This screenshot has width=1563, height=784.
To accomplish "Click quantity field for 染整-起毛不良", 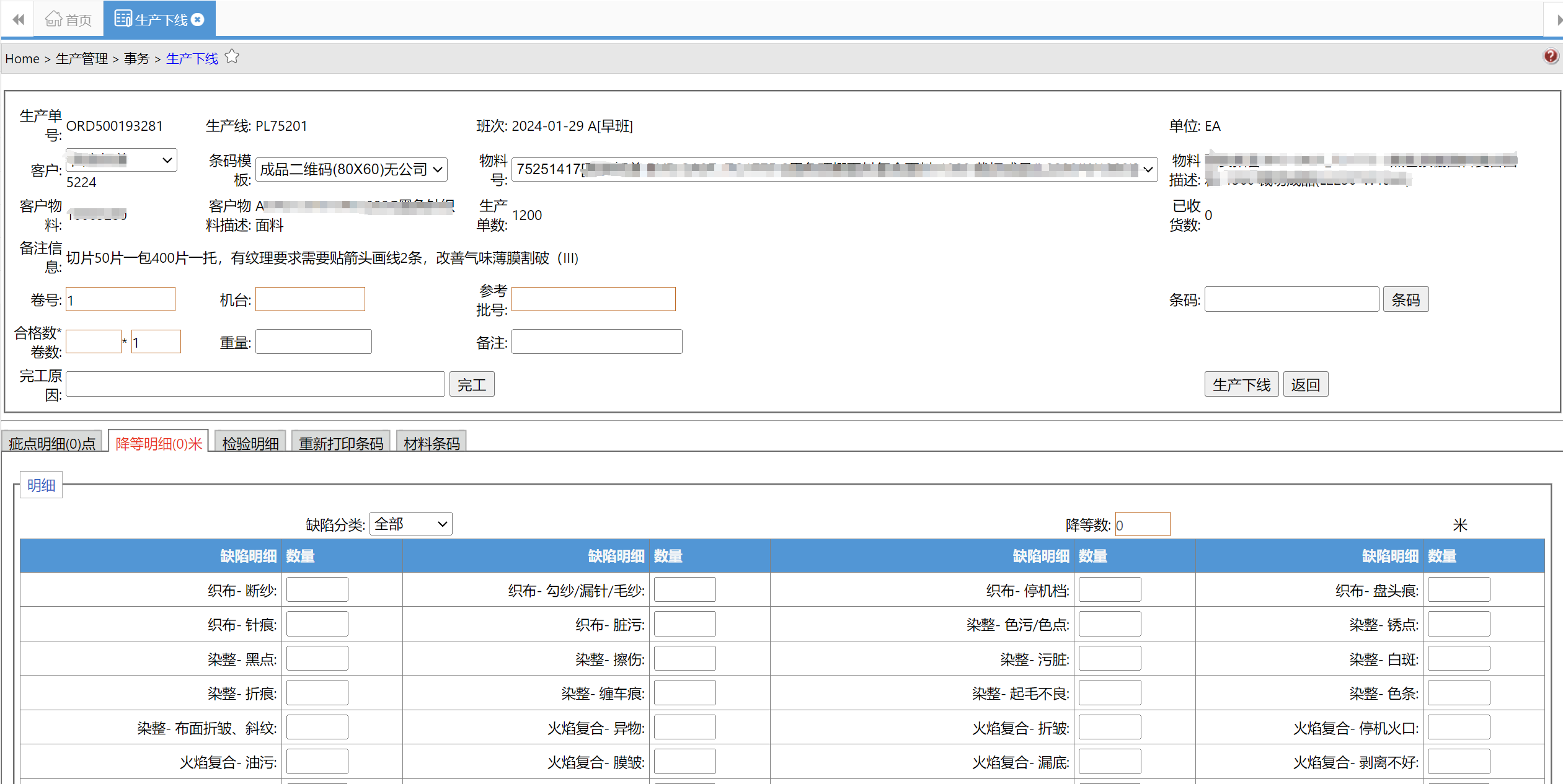I will pyautogui.click(x=1109, y=692).
